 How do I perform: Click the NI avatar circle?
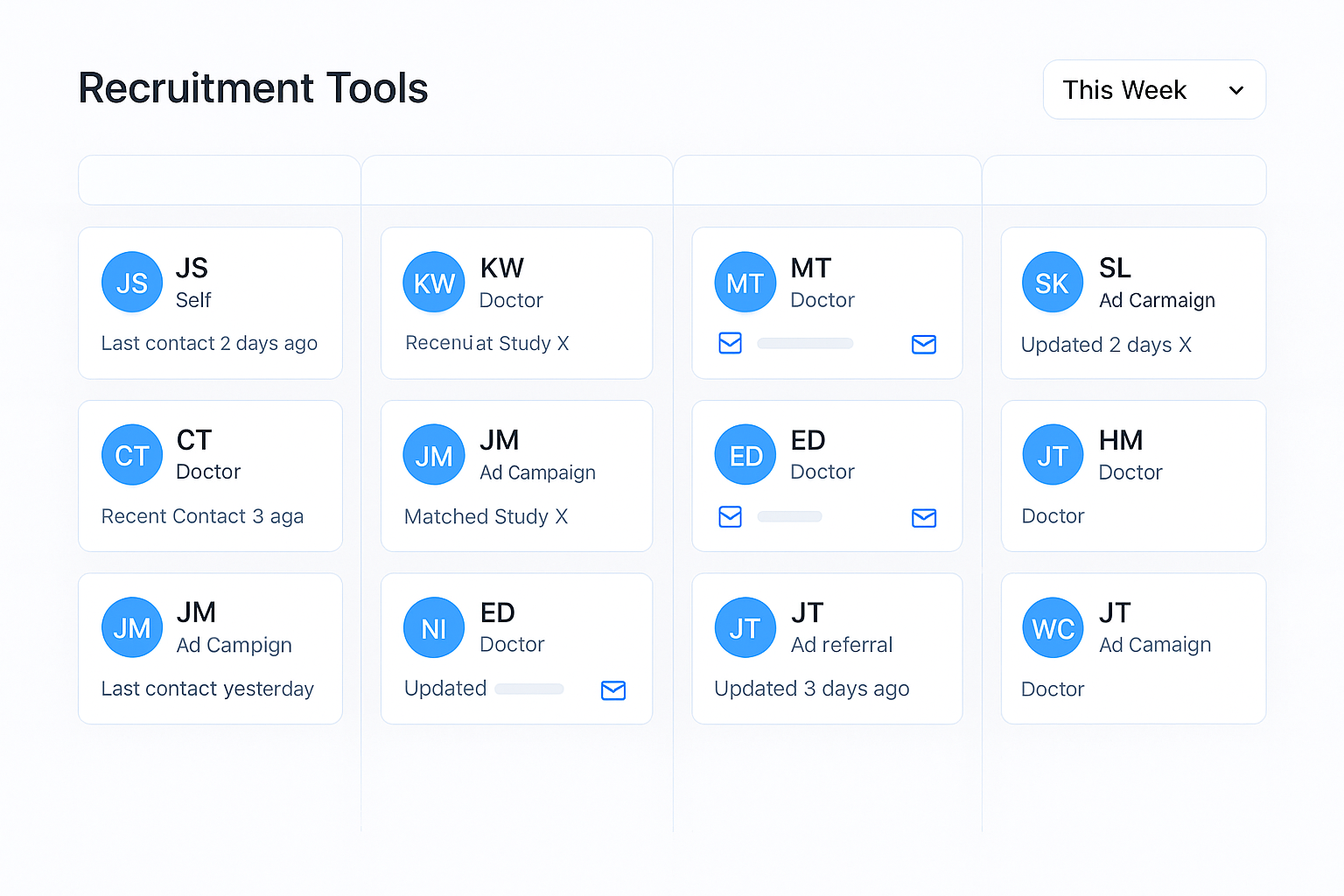coord(434,627)
